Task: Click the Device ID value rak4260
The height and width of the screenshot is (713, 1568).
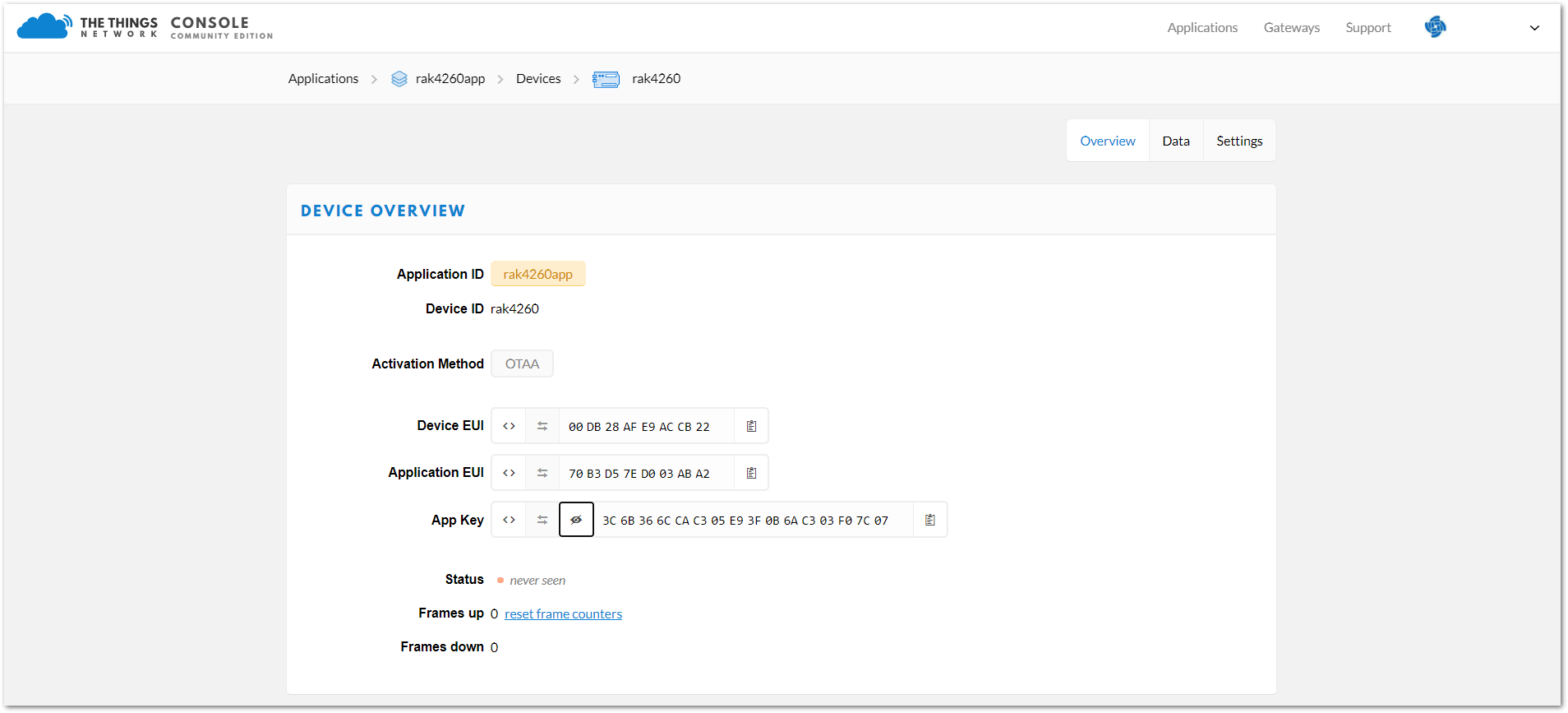Action: [x=514, y=308]
